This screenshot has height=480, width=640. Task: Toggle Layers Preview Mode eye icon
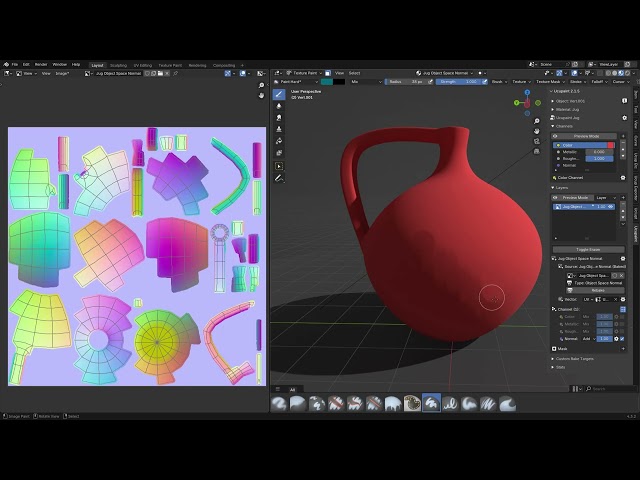click(x=555, y=198)
